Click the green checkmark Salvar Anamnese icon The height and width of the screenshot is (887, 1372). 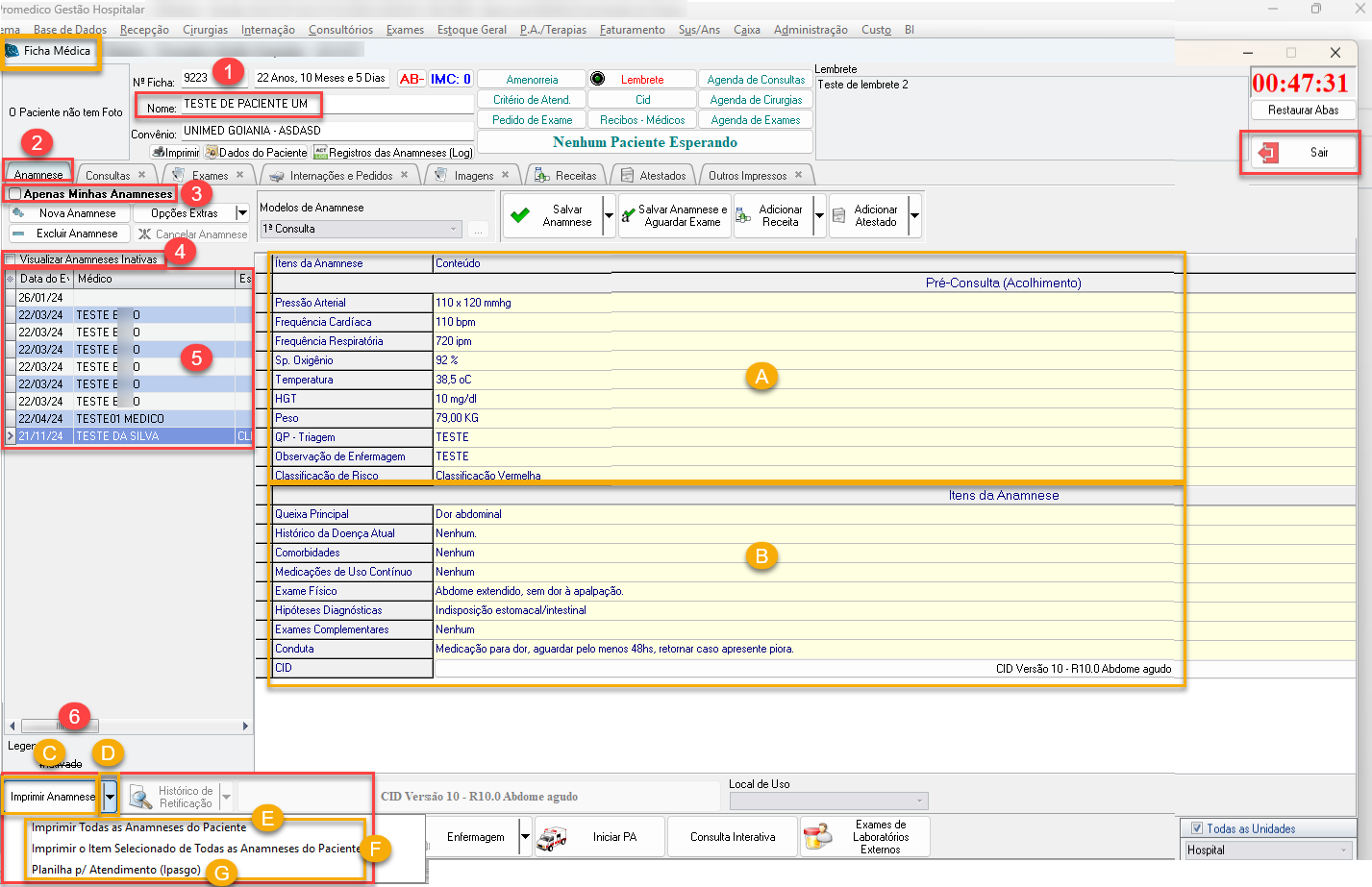520,215
